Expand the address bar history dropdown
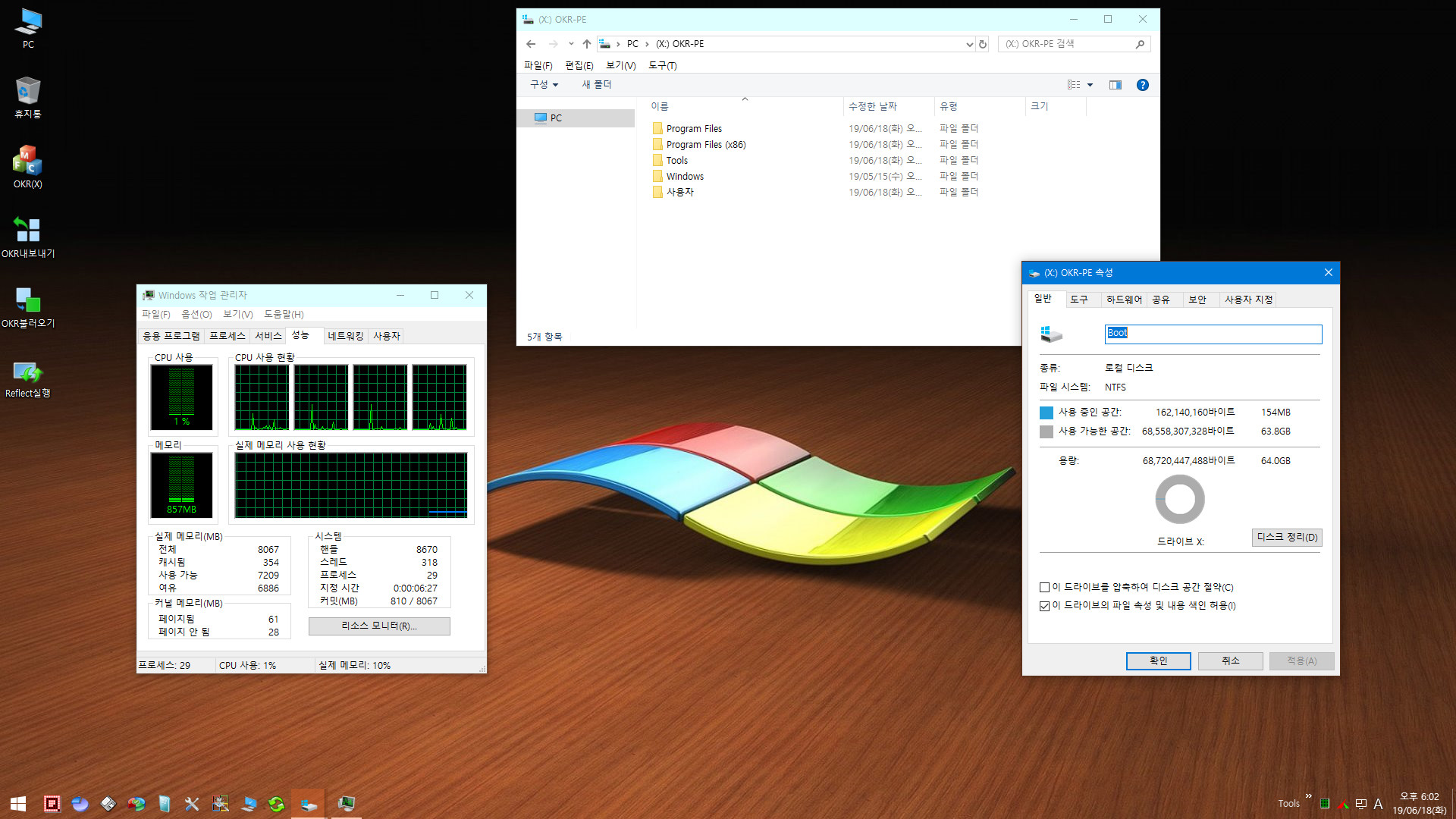 pos(969,44)
